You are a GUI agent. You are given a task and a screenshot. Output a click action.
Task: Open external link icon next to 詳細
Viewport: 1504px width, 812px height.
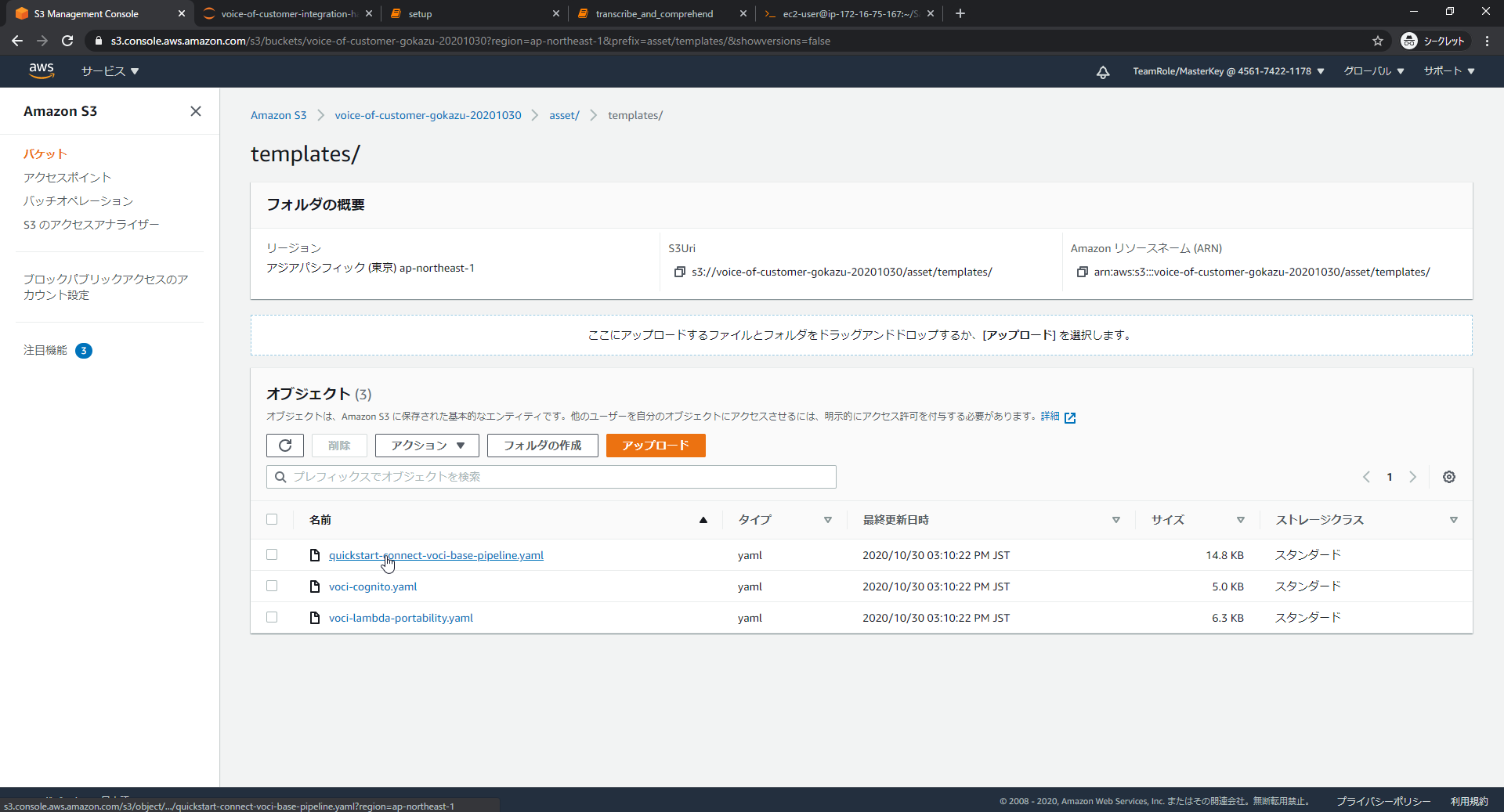1070,417
